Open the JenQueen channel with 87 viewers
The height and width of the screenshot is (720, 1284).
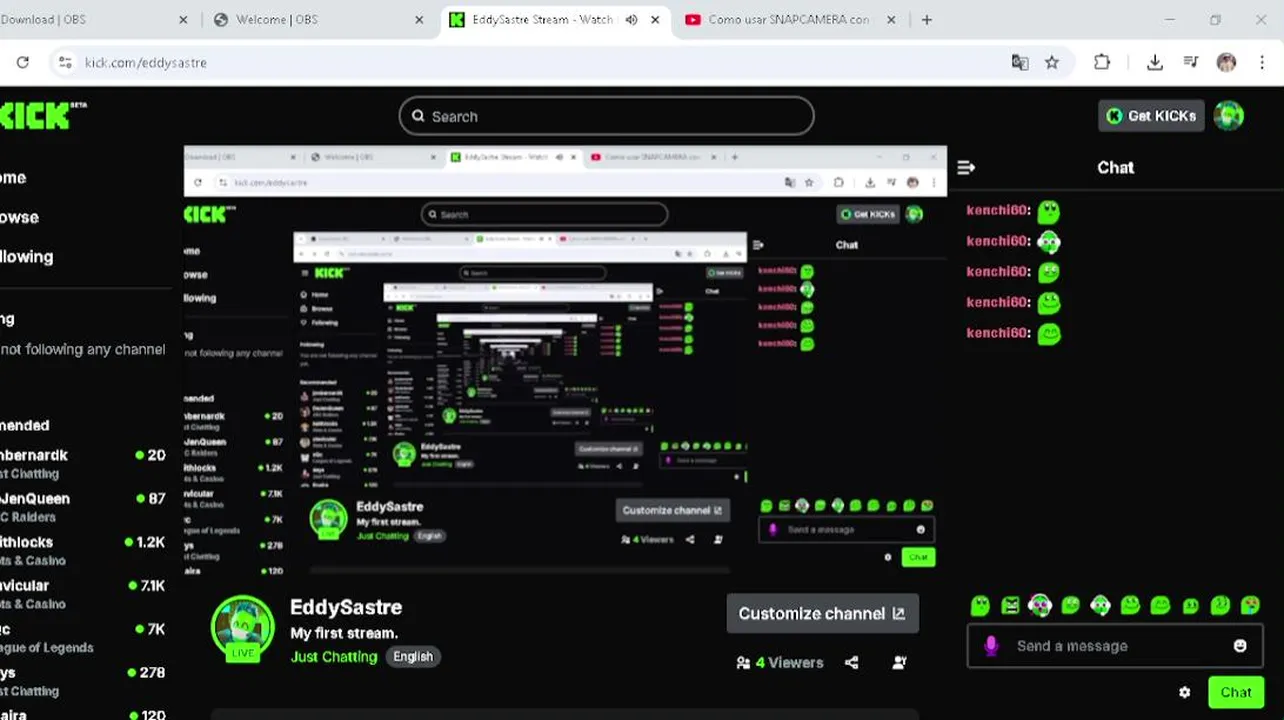83,507
